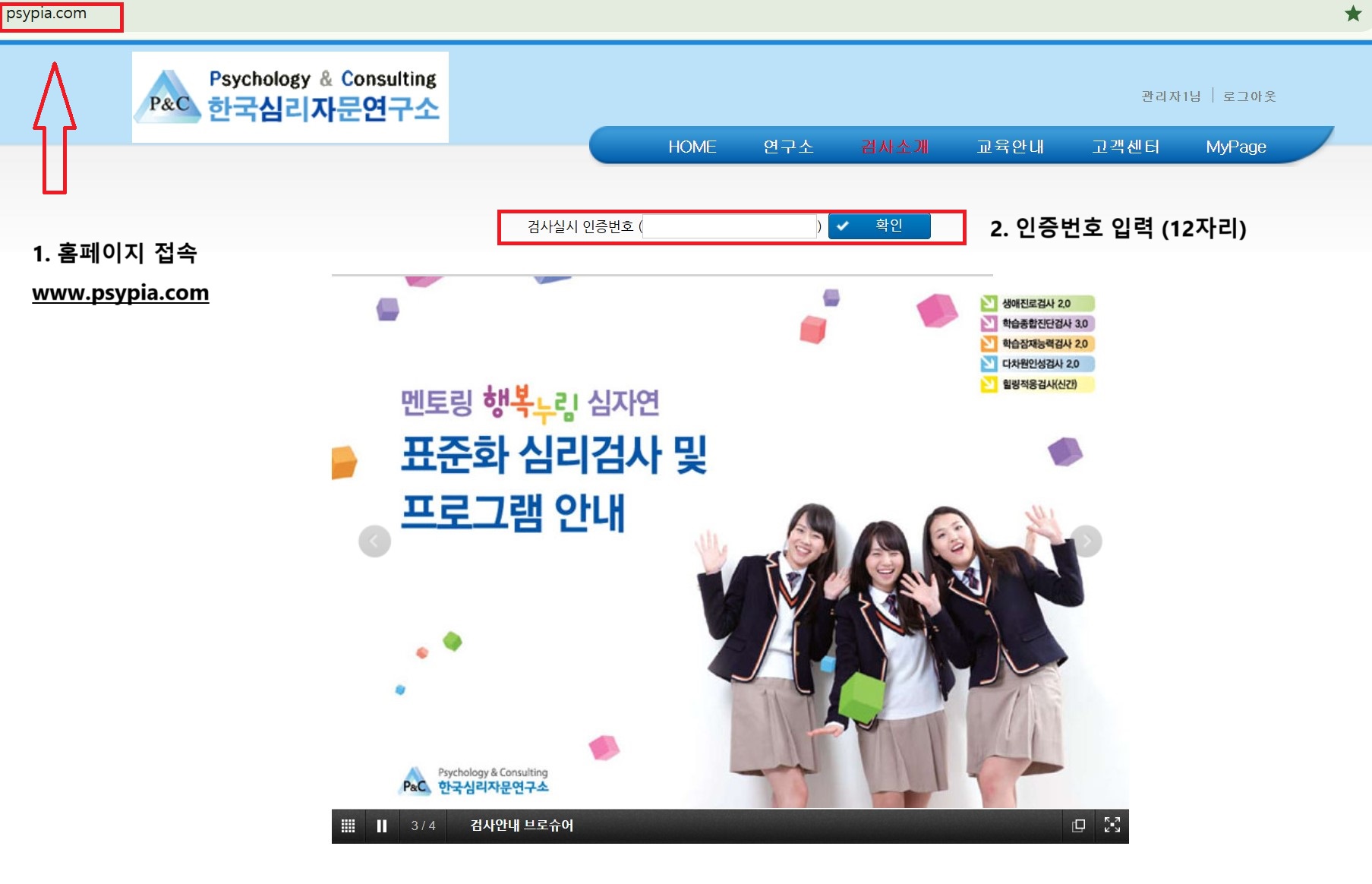The width and height of the screenshot is (1372, 884).
Task: Click the blue arrow icon beside 다차원인성검사
Action: click(989, 364)
